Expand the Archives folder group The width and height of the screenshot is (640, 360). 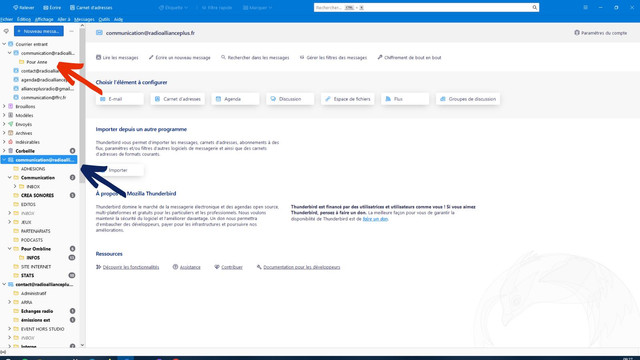4,133
